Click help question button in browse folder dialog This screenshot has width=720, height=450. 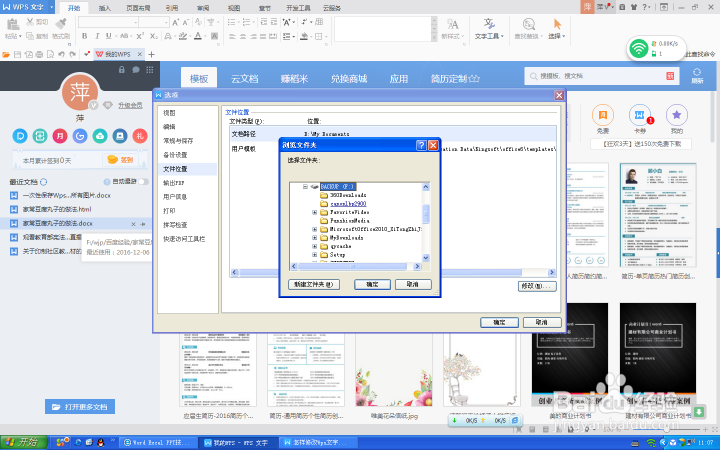point(421,145)
